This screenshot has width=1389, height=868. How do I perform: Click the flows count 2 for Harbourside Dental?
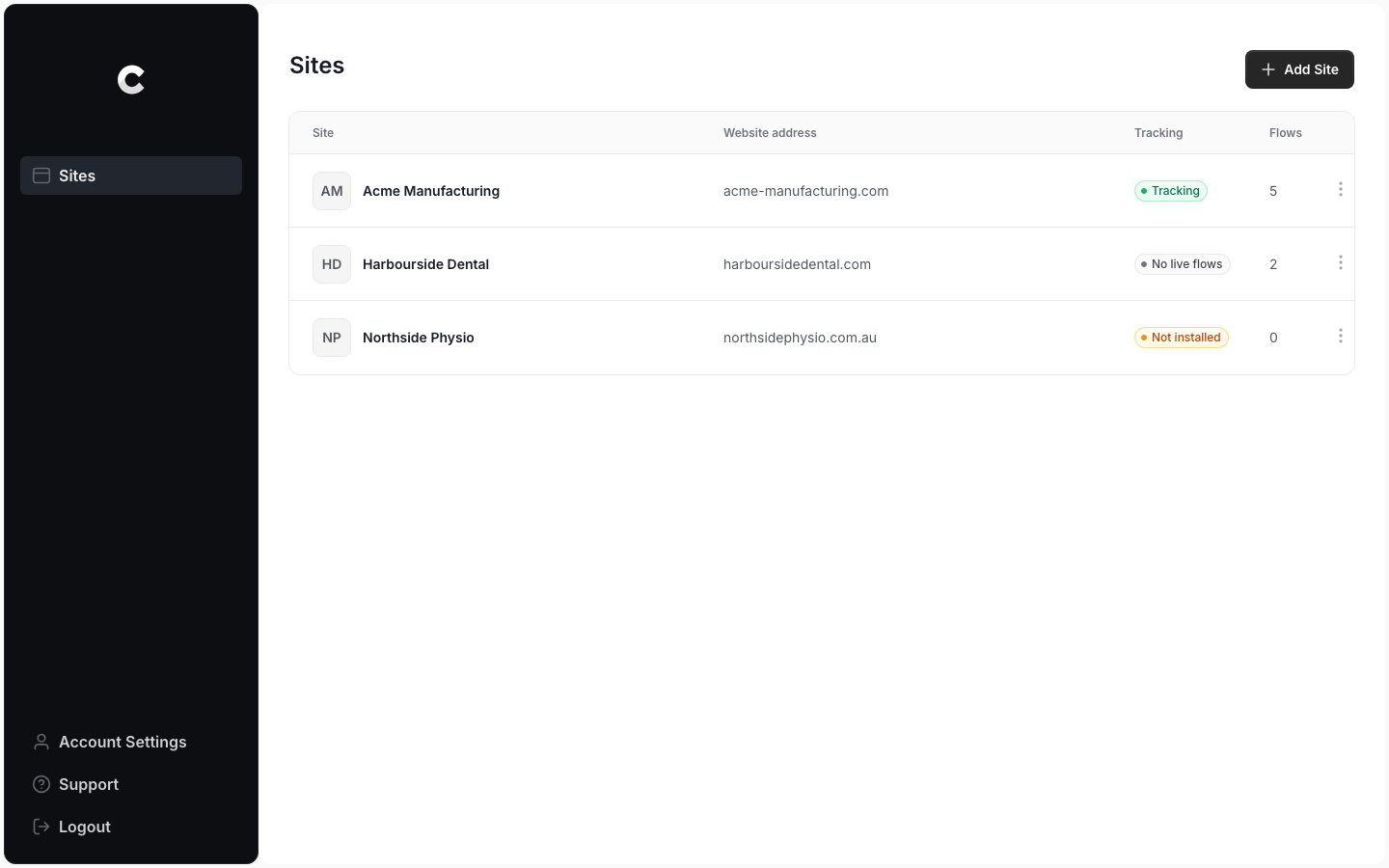(x=1273, y=264)
